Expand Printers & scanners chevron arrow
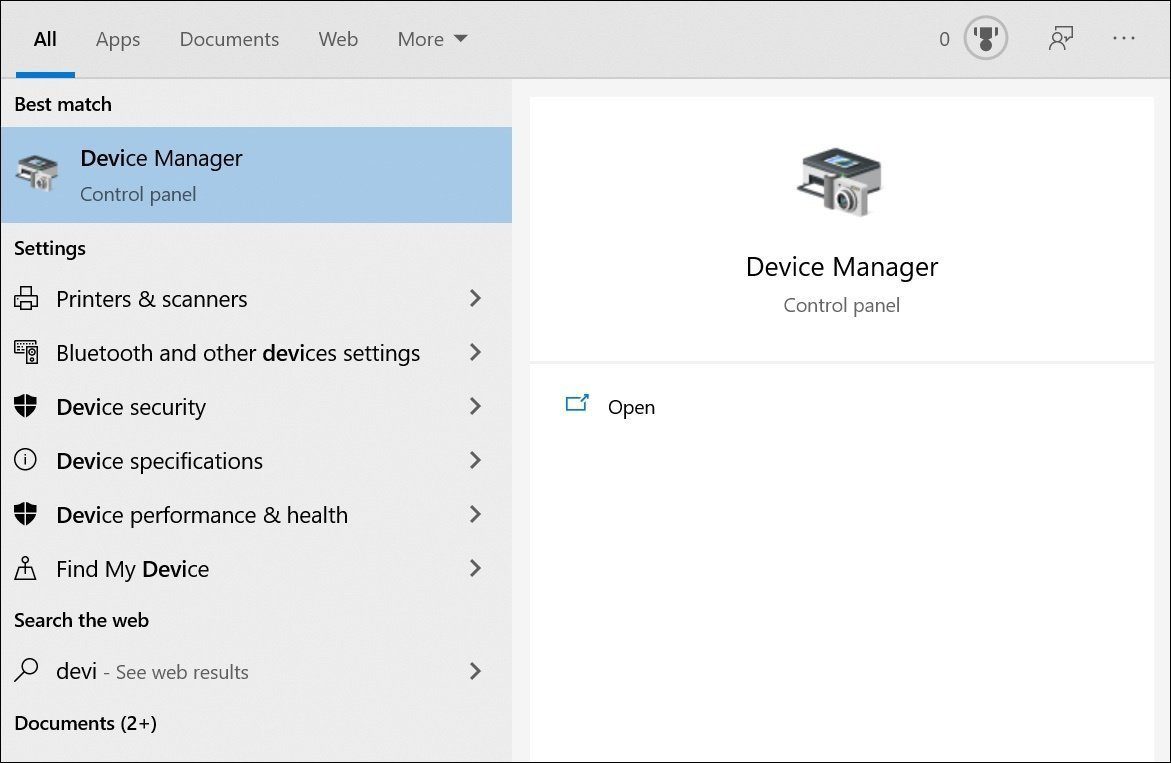The image size is (1171, 763). click(x=475, y=299)
